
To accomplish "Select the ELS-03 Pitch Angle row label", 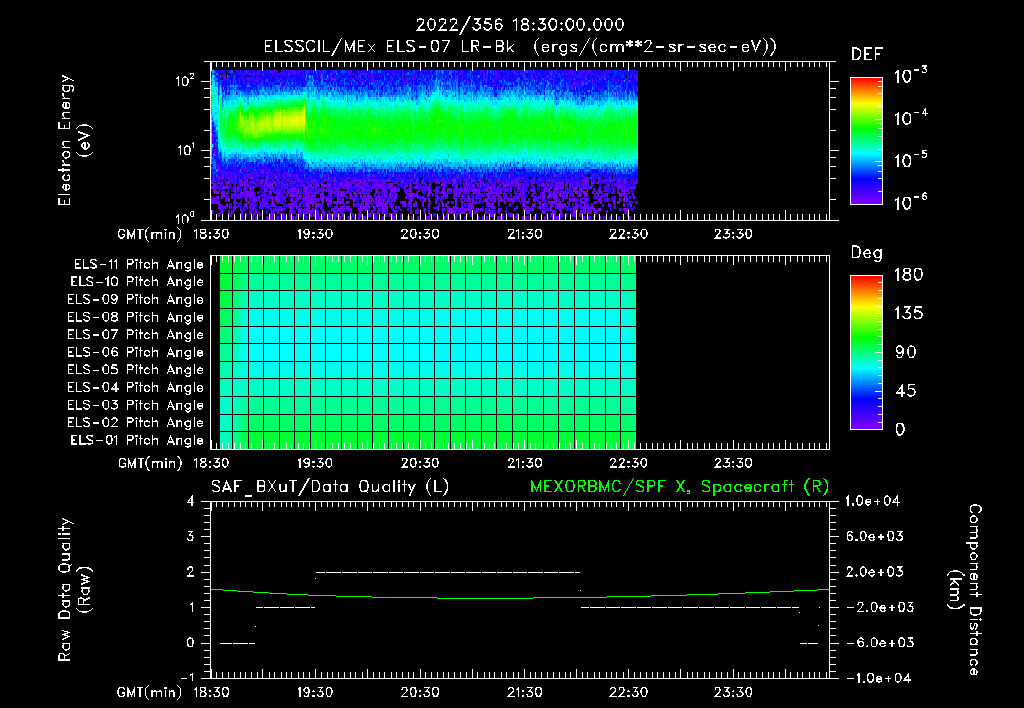I will click(x=136, y=405).
